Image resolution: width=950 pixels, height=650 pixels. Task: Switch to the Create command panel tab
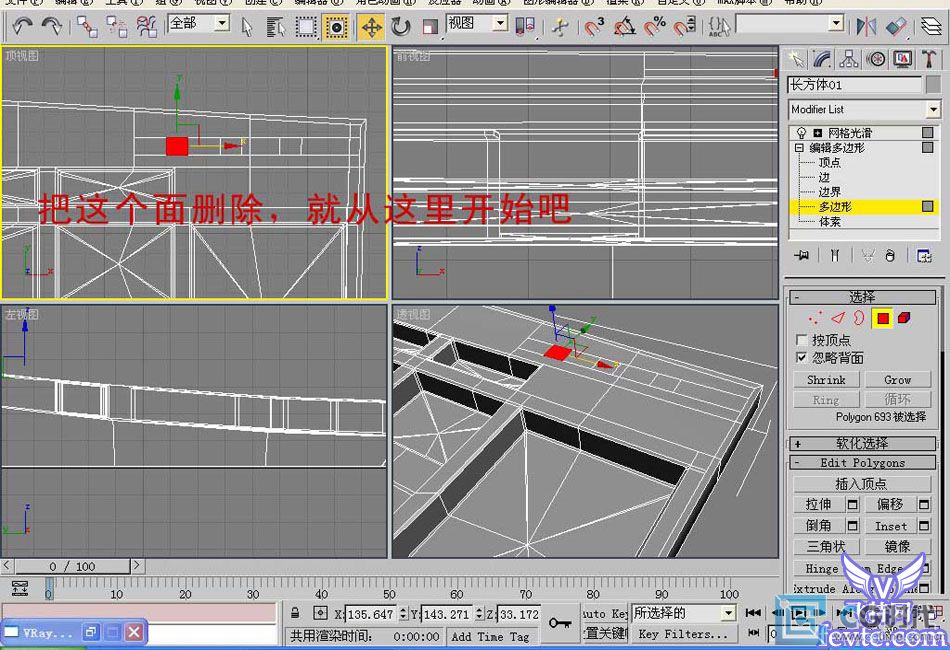[796, 59]
